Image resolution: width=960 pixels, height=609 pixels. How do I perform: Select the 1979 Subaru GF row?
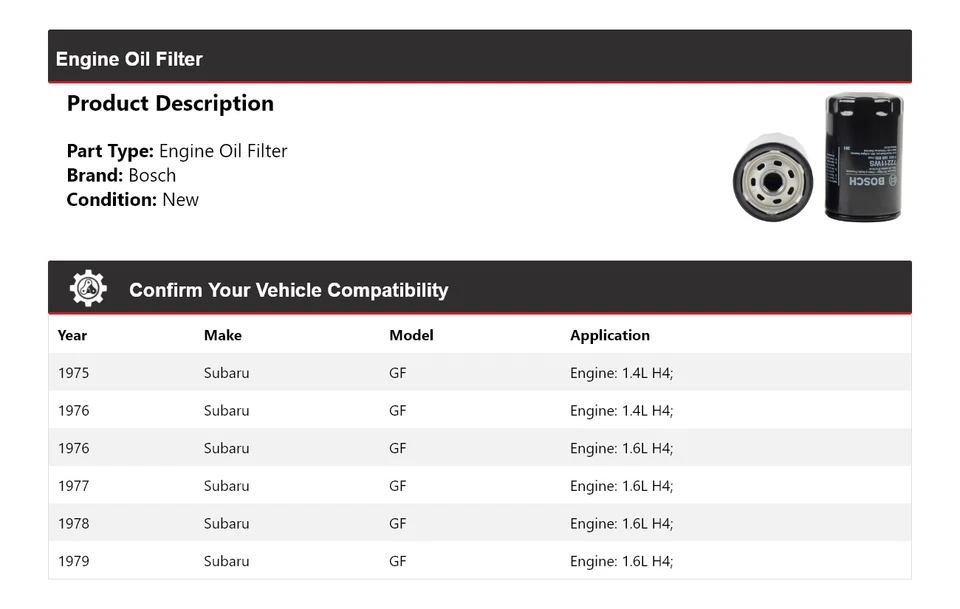(x=479, y=561)
